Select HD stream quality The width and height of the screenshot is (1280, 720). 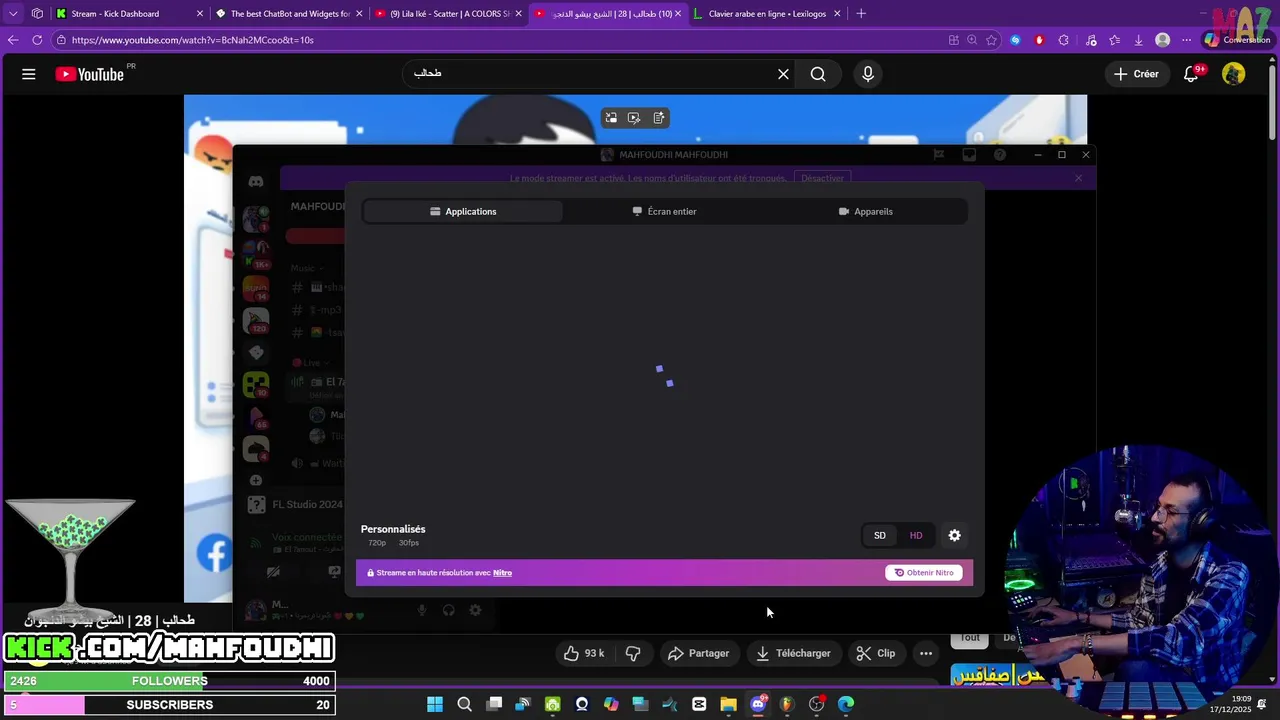(x=916, y=535)
